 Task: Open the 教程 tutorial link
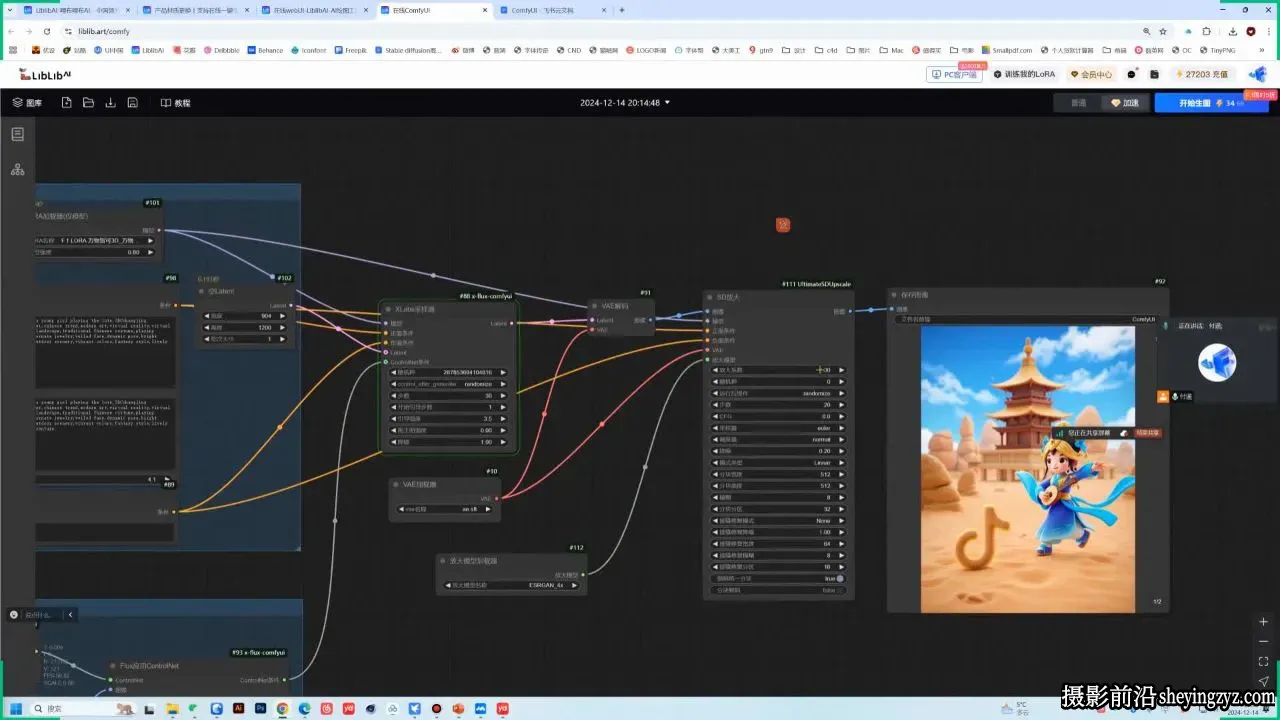coord(175,103)
